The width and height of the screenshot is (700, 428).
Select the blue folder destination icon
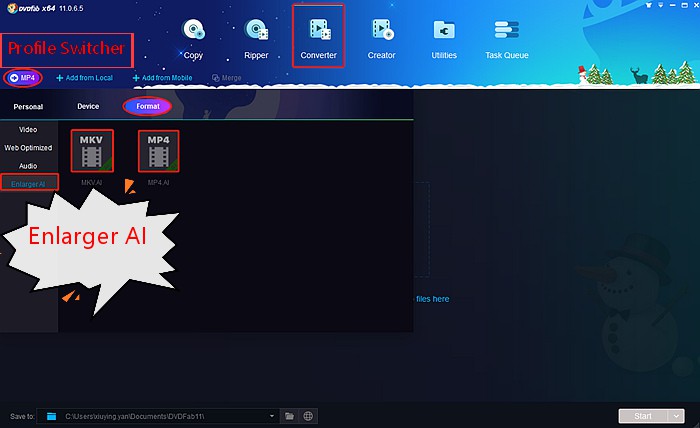(x=51, y=416)
